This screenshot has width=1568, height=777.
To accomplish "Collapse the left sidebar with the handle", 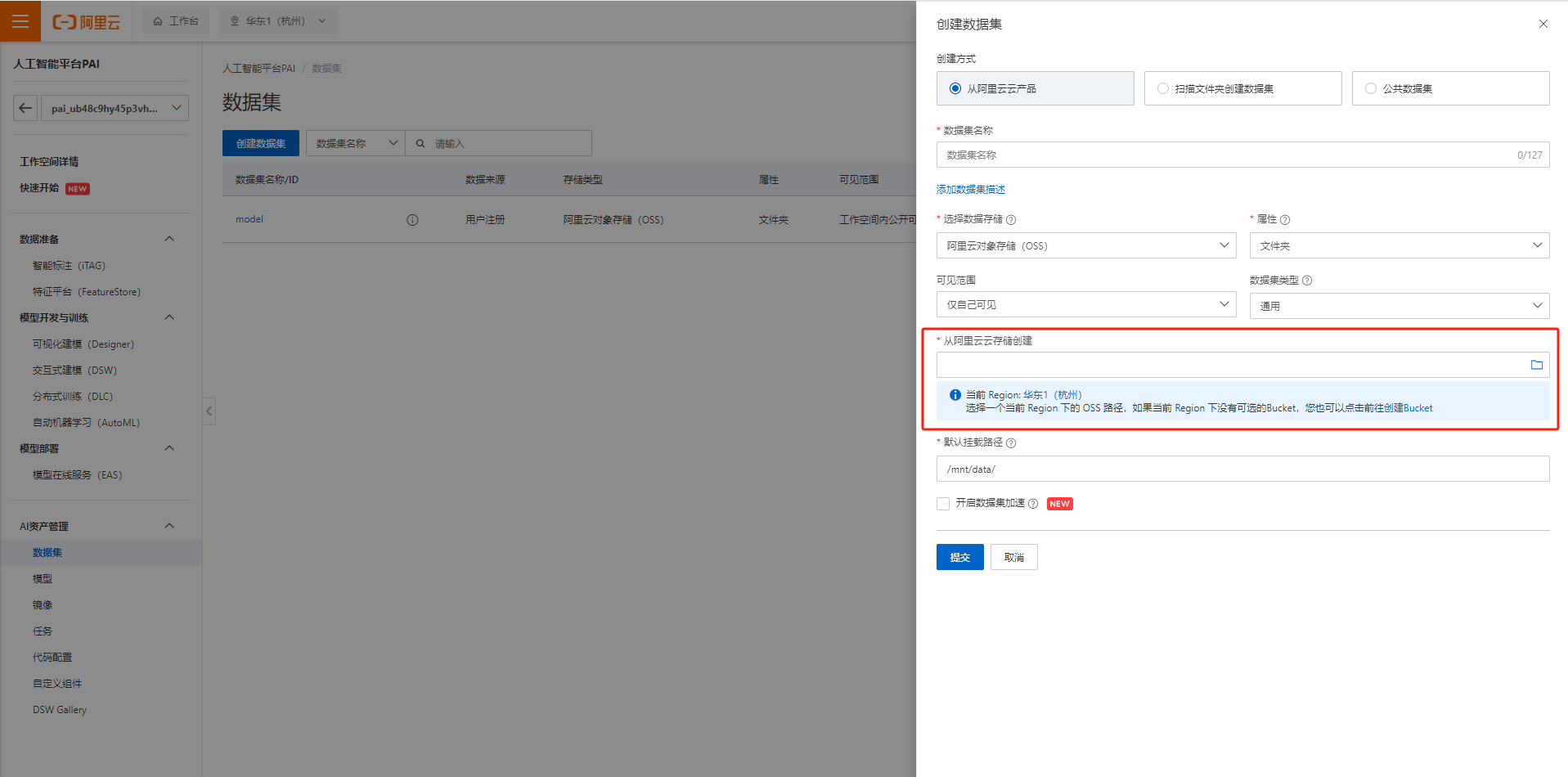I will tap(209, 411).
